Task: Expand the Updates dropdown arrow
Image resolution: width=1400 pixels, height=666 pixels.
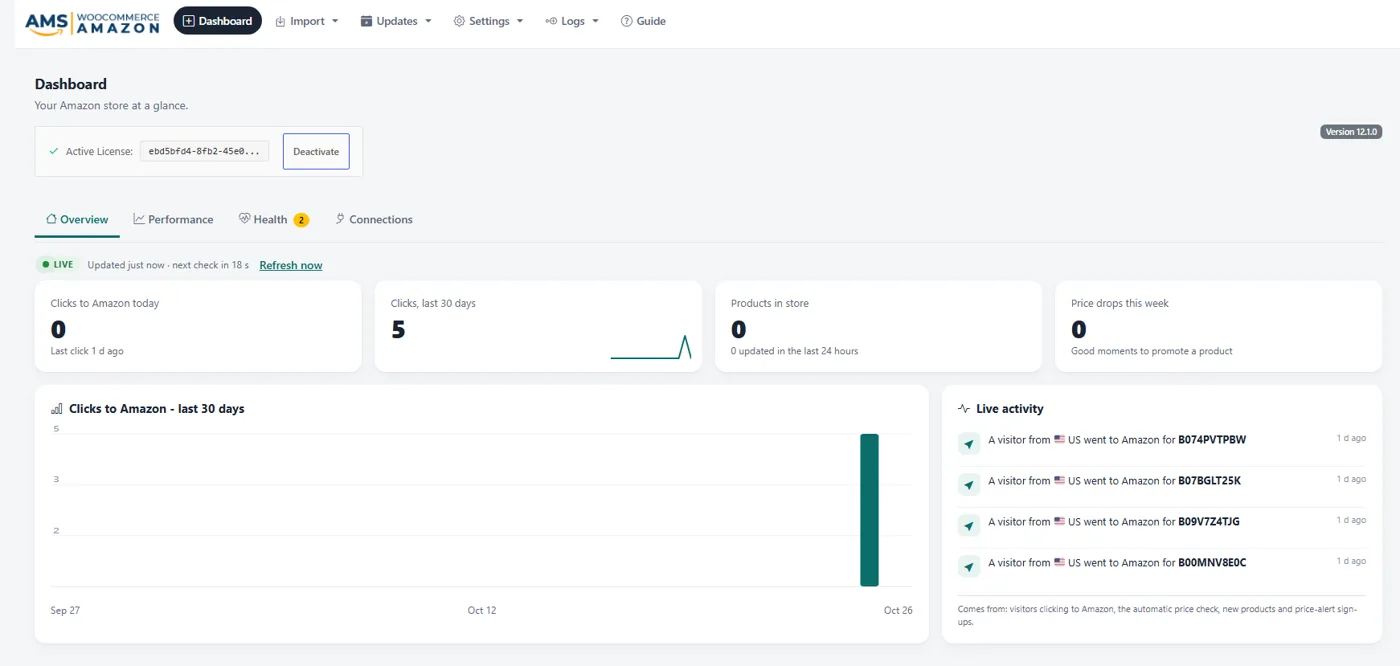Action: (428, 21)
